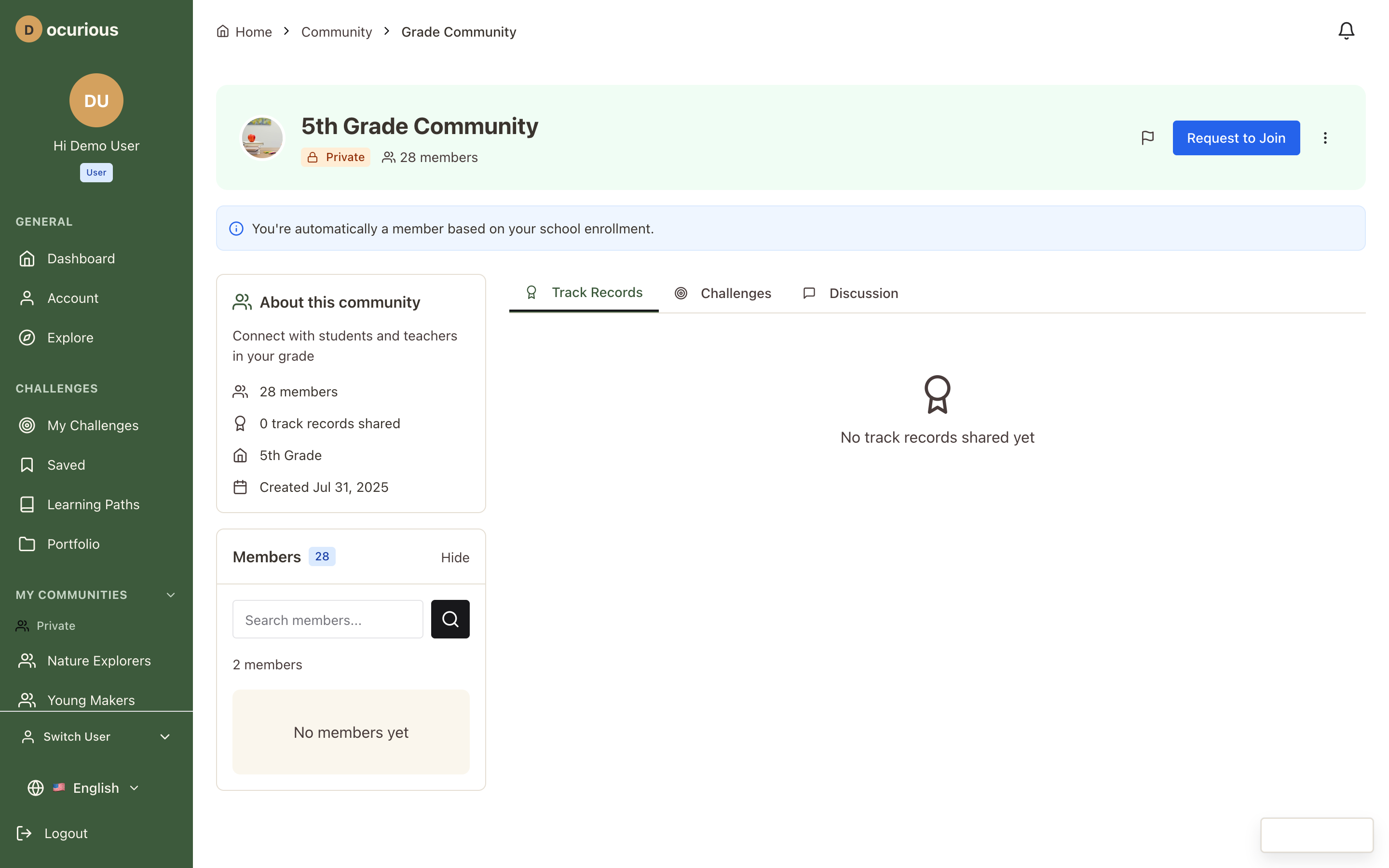Open Explore from the sidebar
Viewport: 1389px width, 868px height.
tap(70, 338)
